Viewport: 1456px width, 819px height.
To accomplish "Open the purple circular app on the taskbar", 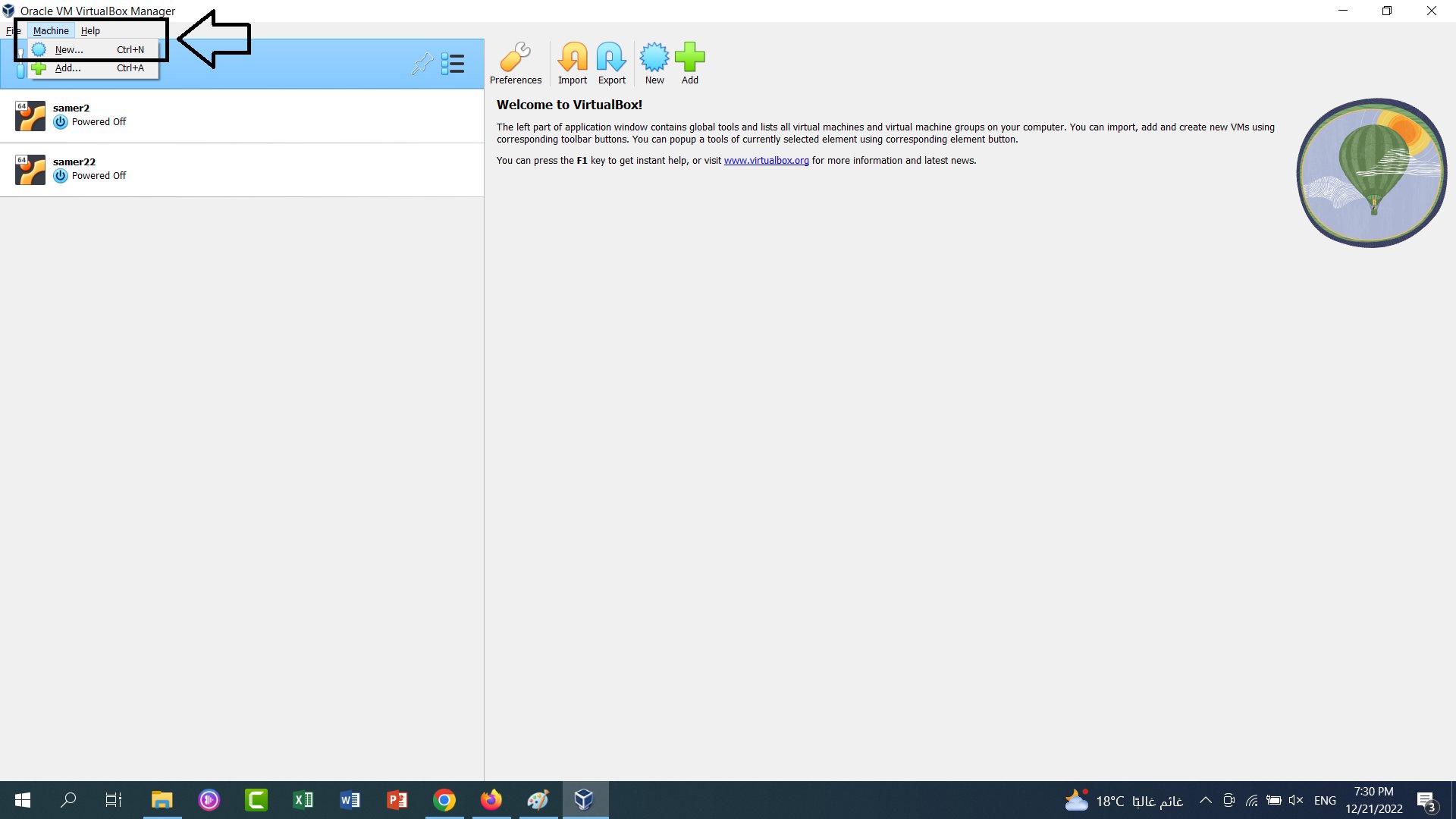I will click(209, 800).
